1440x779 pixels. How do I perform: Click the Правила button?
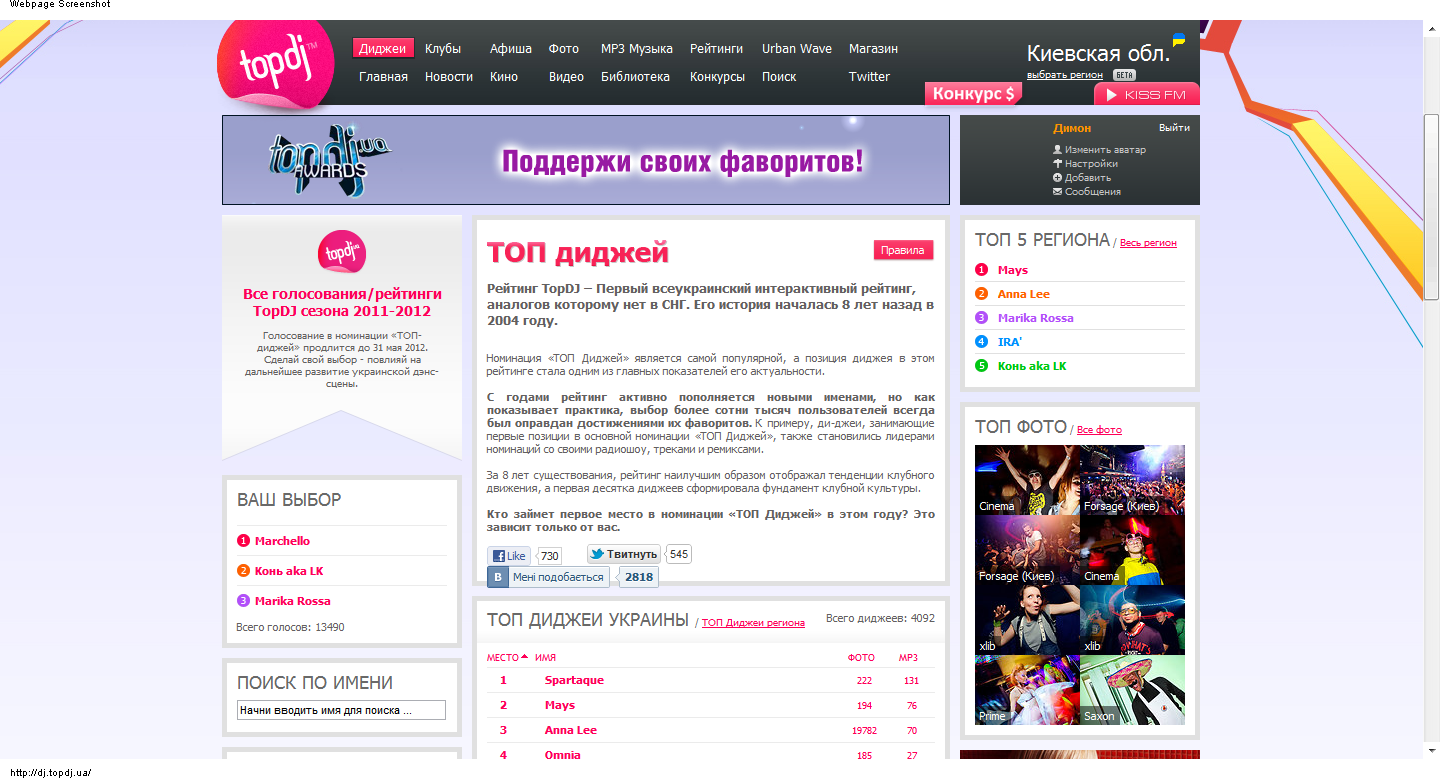coord(903,250)
